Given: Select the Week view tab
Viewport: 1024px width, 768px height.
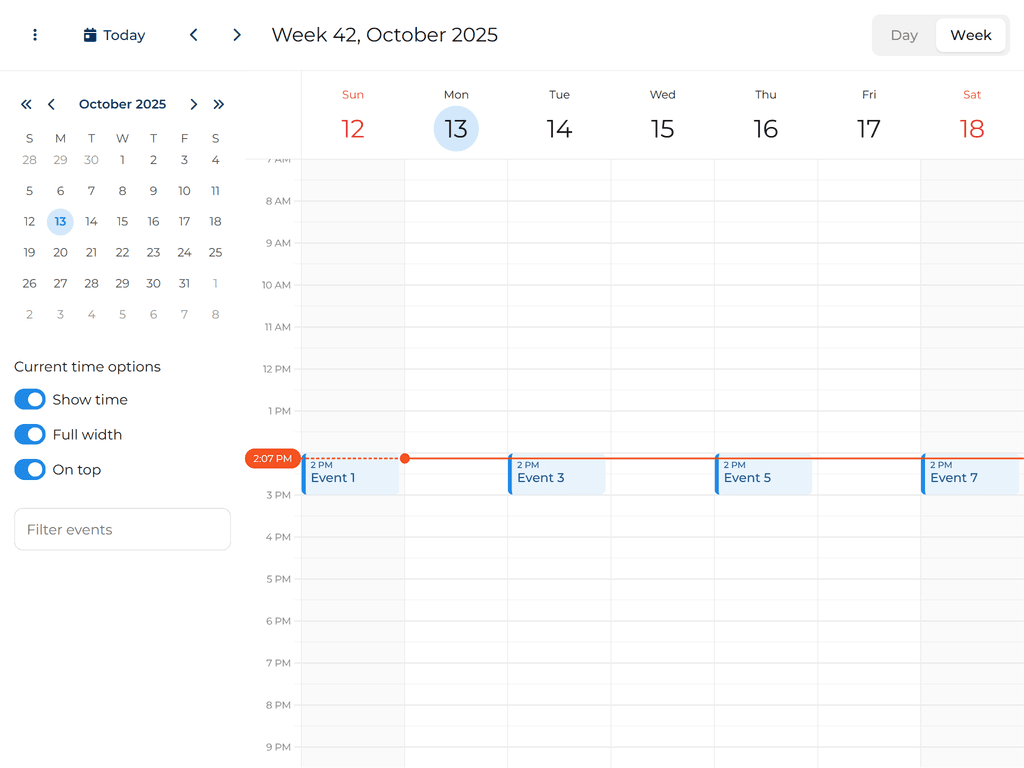Looking at the screenshot, I should point(970,35).
